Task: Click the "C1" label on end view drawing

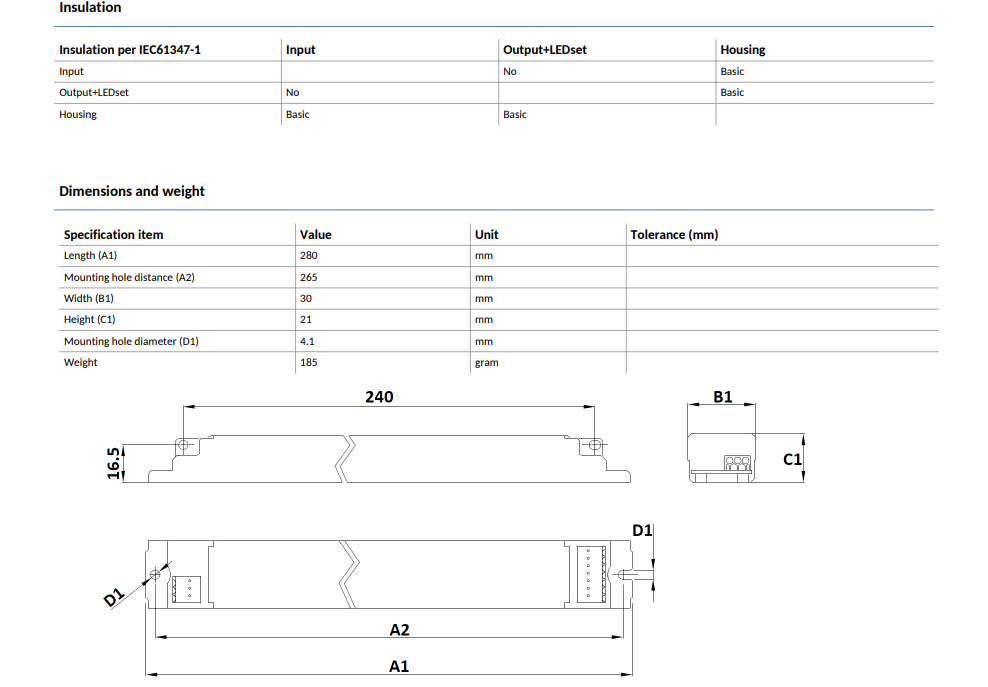Action: coord(792,459)
